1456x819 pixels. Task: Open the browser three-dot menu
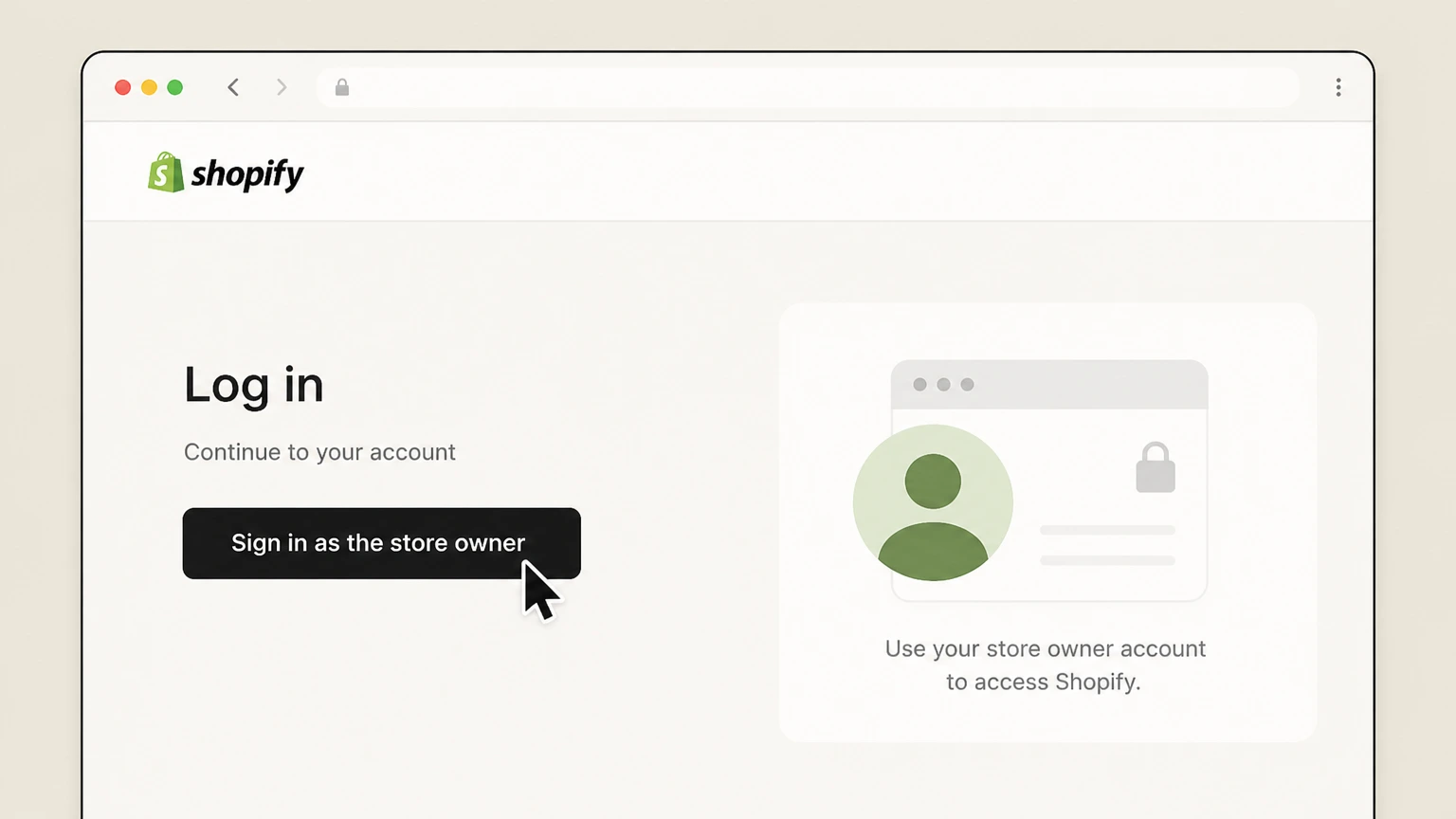coord(1338,87)
